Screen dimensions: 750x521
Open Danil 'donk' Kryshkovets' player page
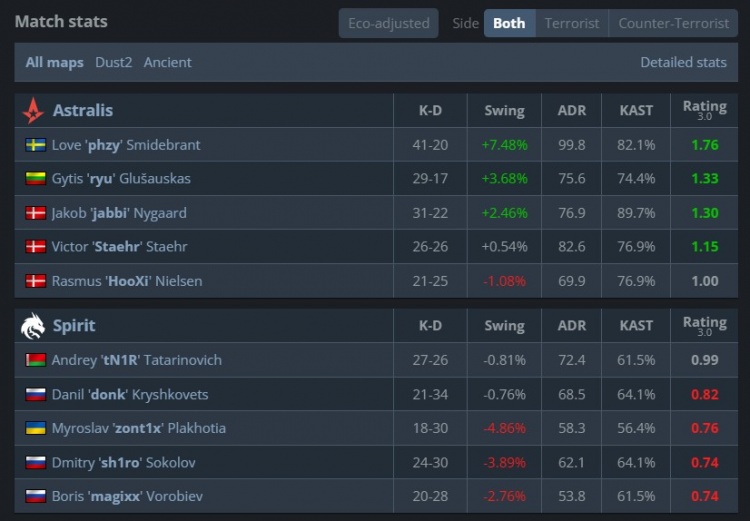pos(130,394)
